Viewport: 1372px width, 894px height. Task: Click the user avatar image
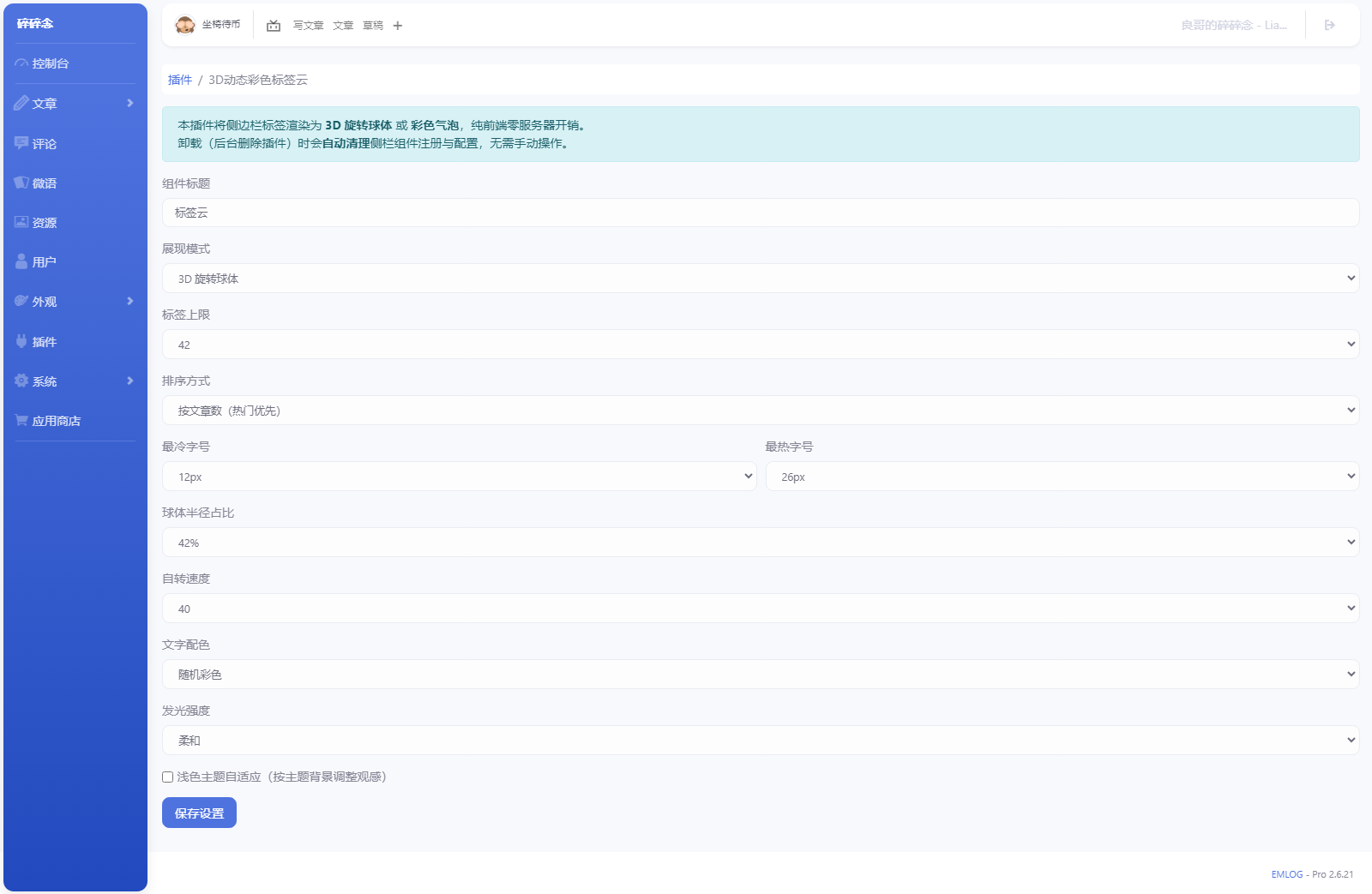pos(185,25)
